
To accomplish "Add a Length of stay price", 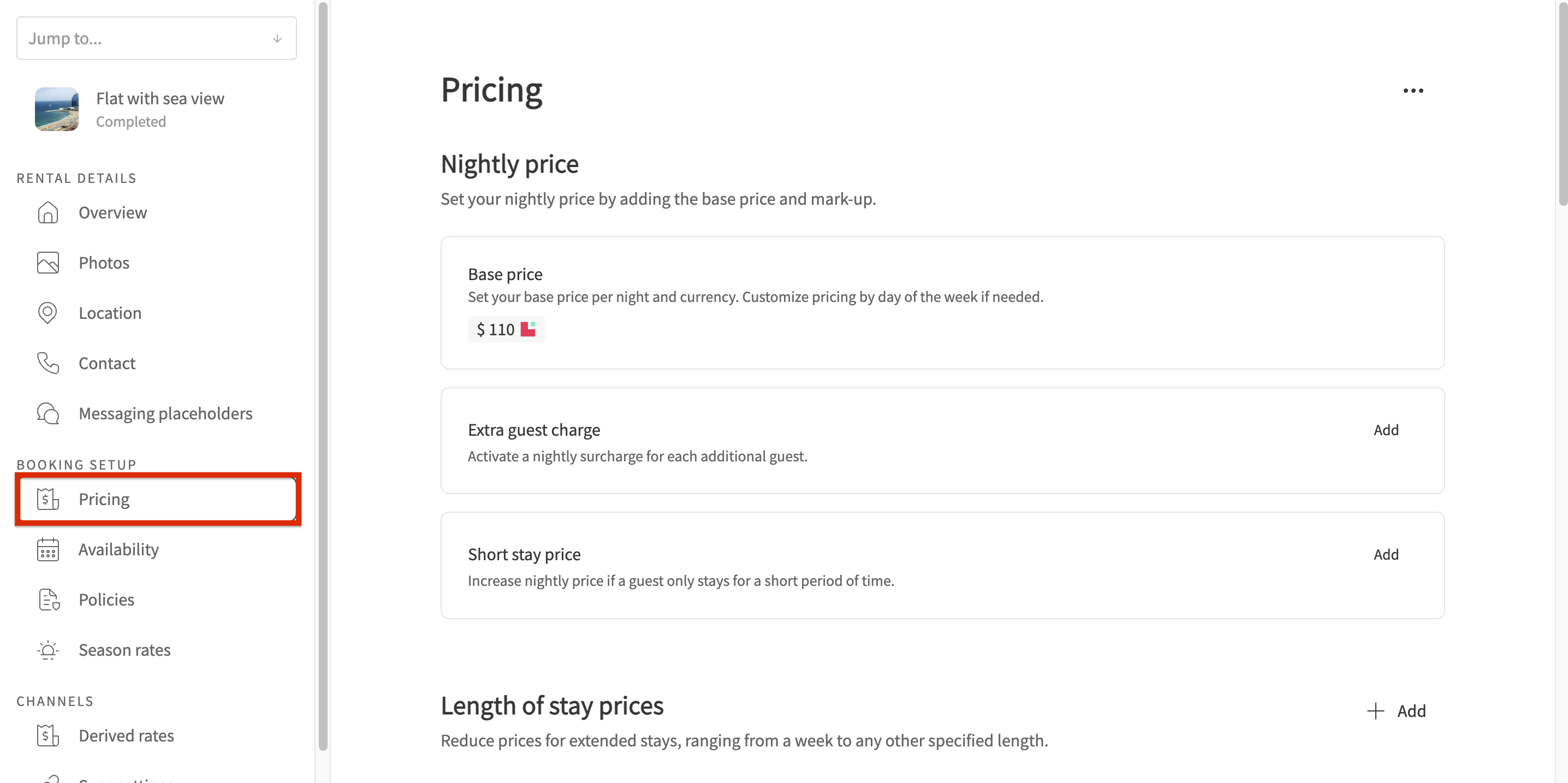I will [1397, 710].
